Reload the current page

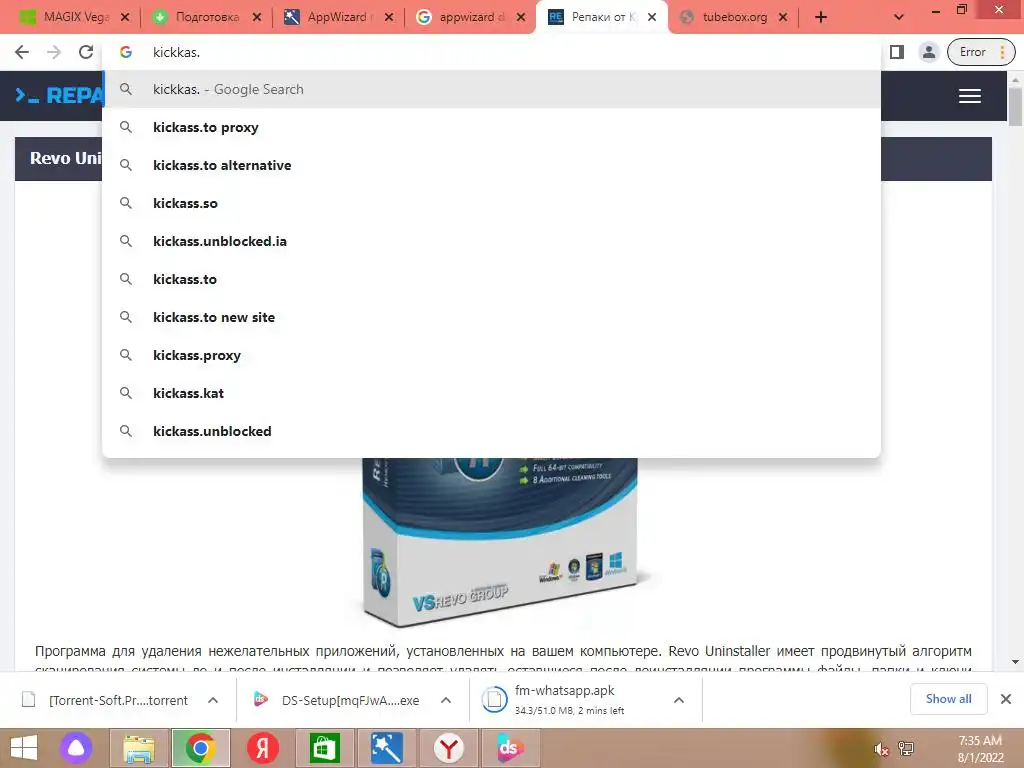point(86,52)
